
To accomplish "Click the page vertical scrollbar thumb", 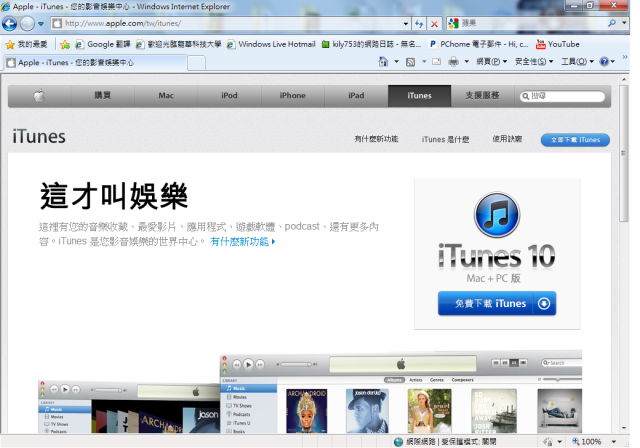I will pos(624,153).
